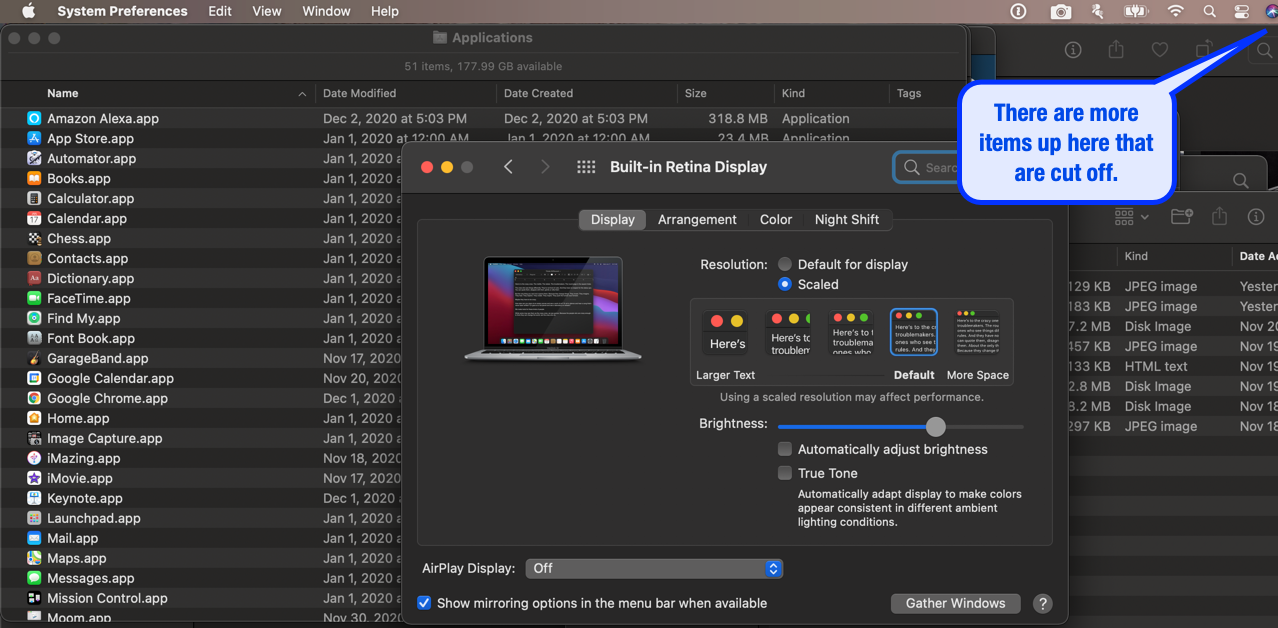Switch to the Color tab
1278x628 pixels.
pyautogui.click(x=776, y=220)
